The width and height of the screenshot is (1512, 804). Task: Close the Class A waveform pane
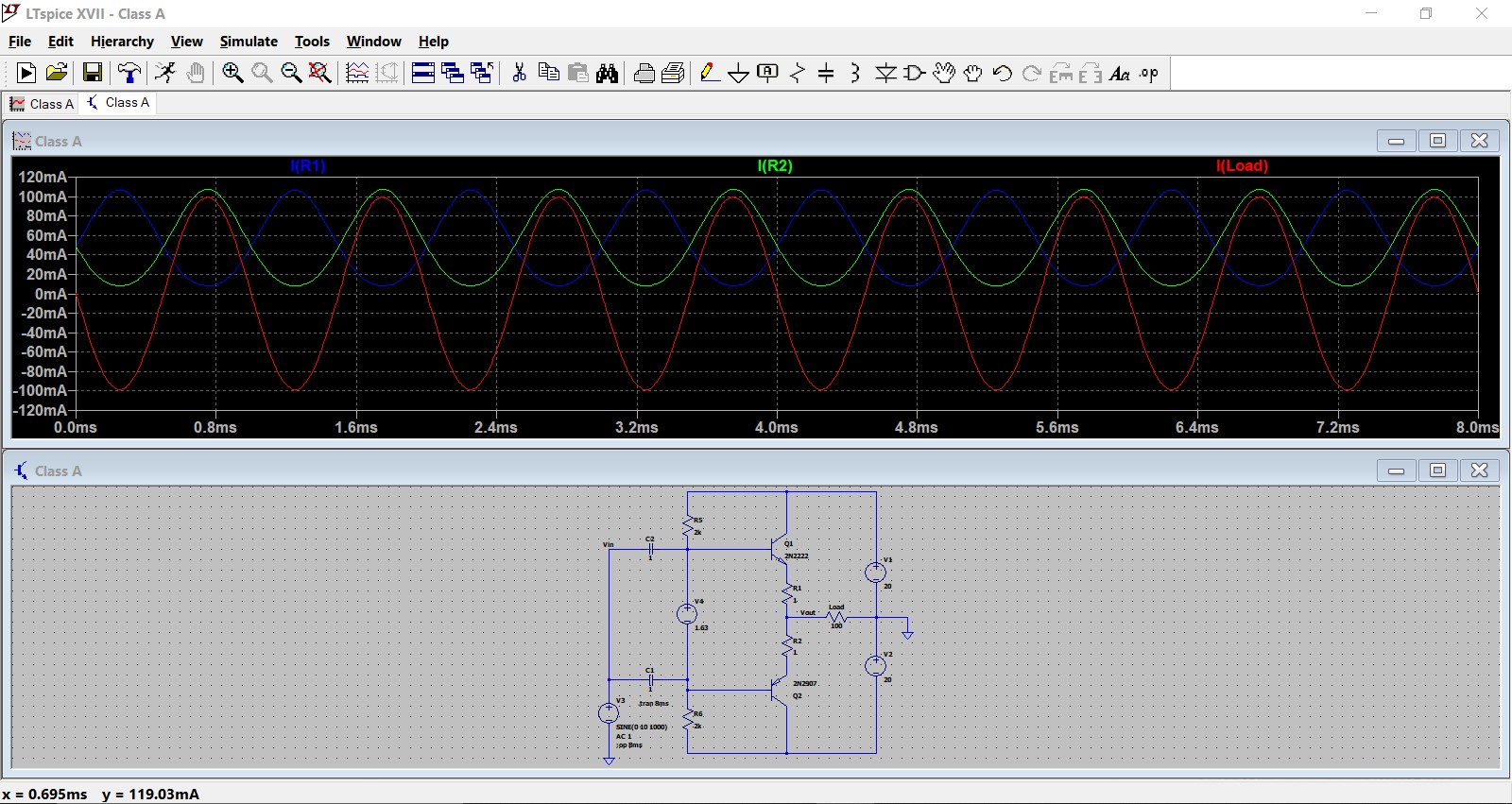(x=1480, y=141)
